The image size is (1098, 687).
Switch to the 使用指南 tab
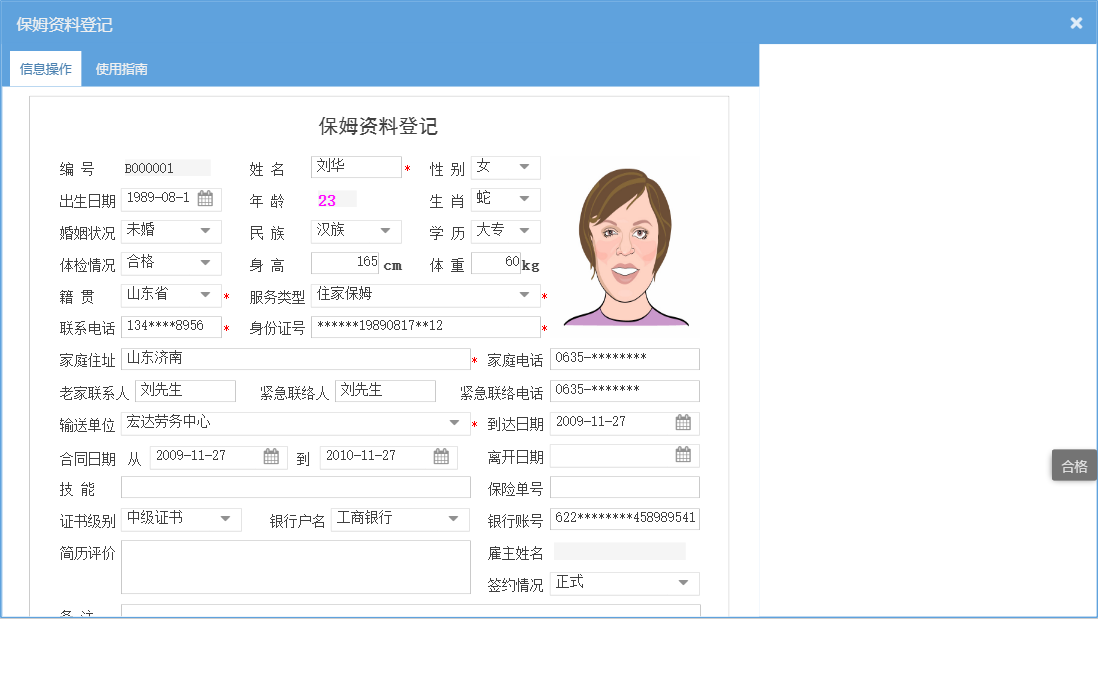coord(119,68)
